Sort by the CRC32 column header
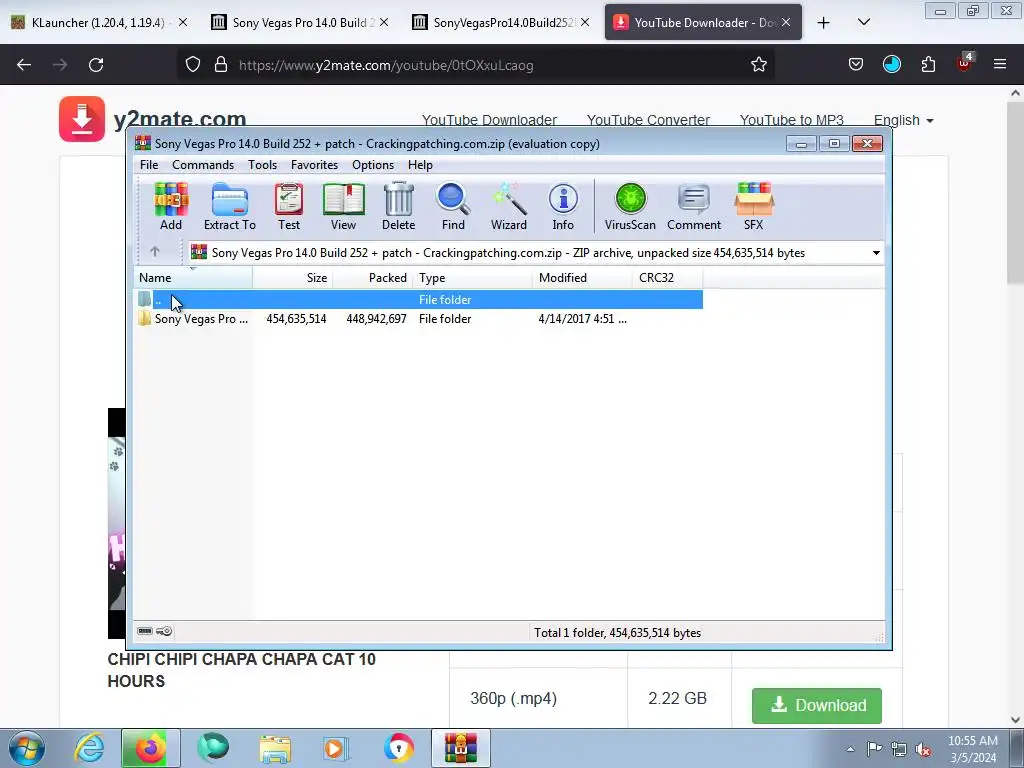1024x768 pixels. [667, 278]
